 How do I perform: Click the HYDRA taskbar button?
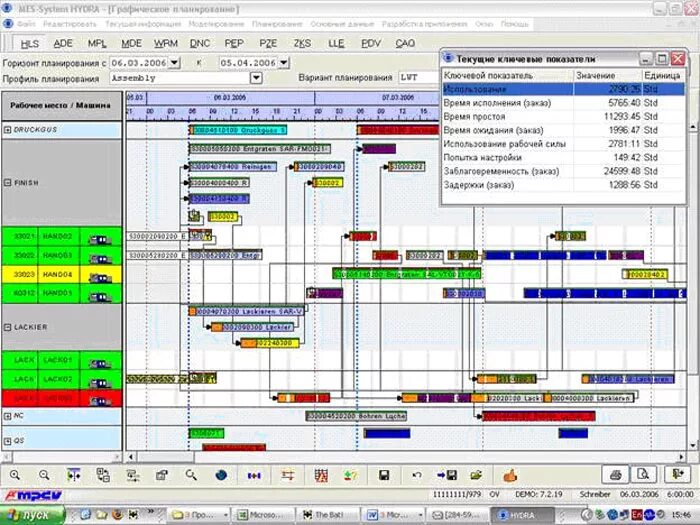point(521,515)
